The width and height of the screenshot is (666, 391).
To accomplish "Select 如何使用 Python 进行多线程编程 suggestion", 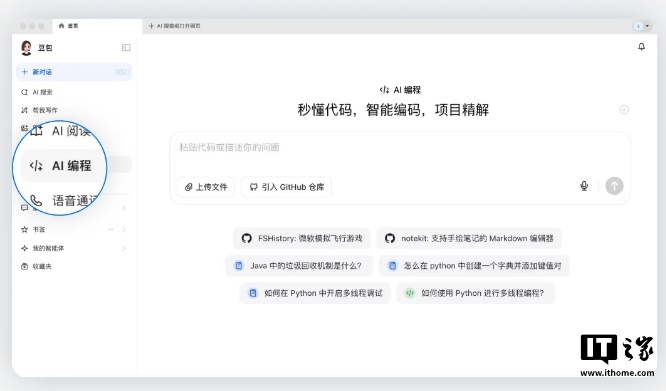I will [x=476, y=293].
